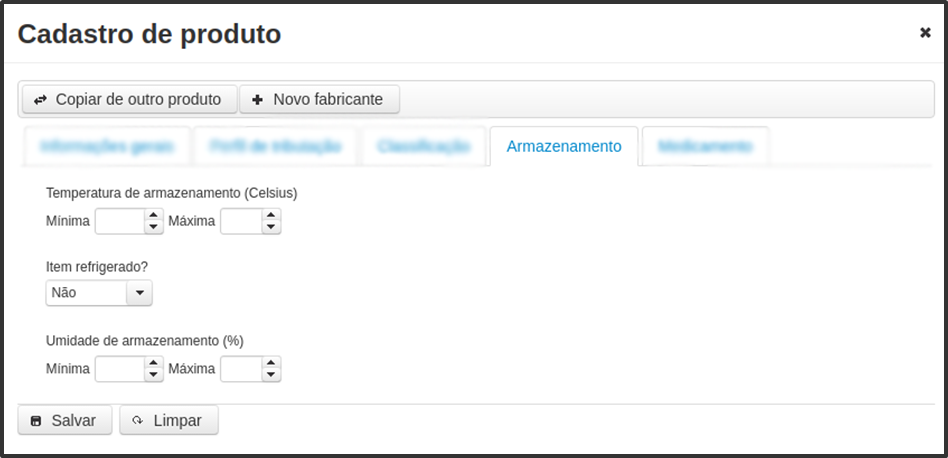
Task: Increase minimum humidity with up arrow
Action: (x=154, y=363)
